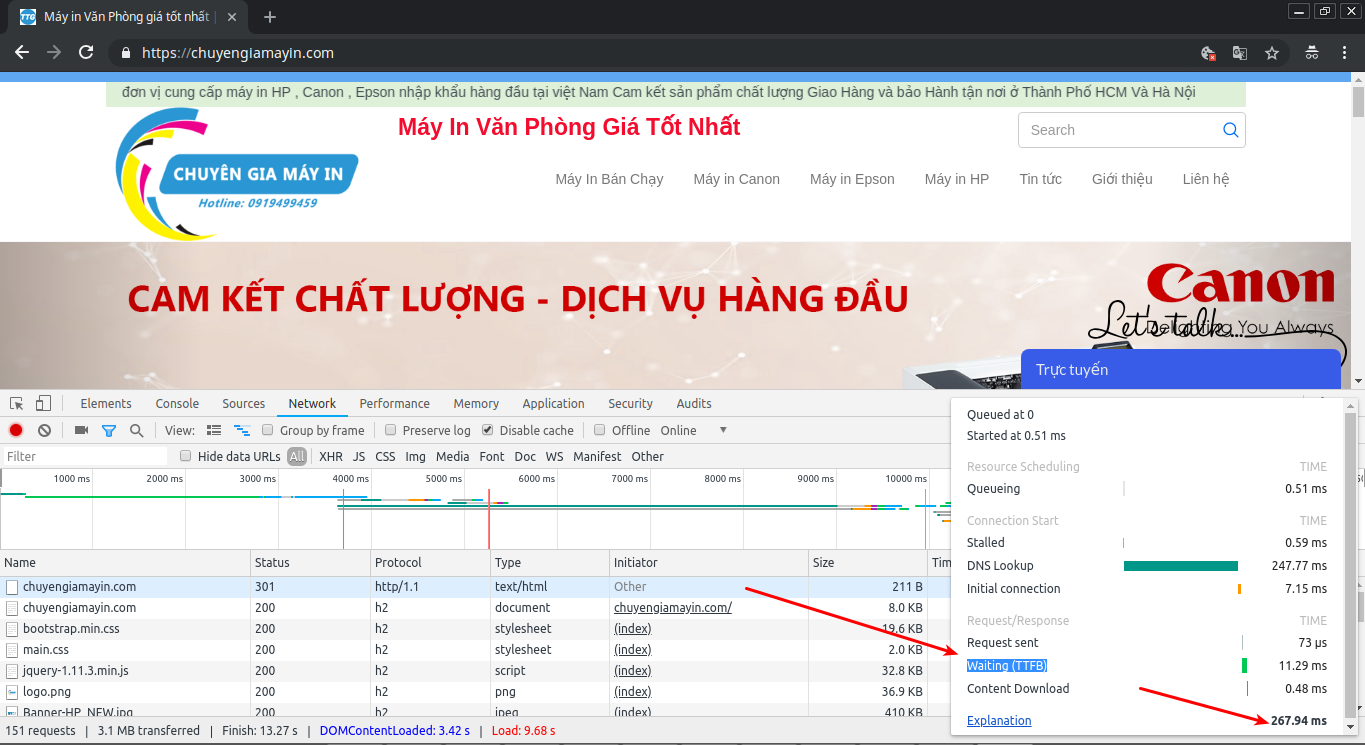The height and width of the screenshot is (745, 1365).
Task: Switch to large request rows view
Action: [x=214, y=430]
